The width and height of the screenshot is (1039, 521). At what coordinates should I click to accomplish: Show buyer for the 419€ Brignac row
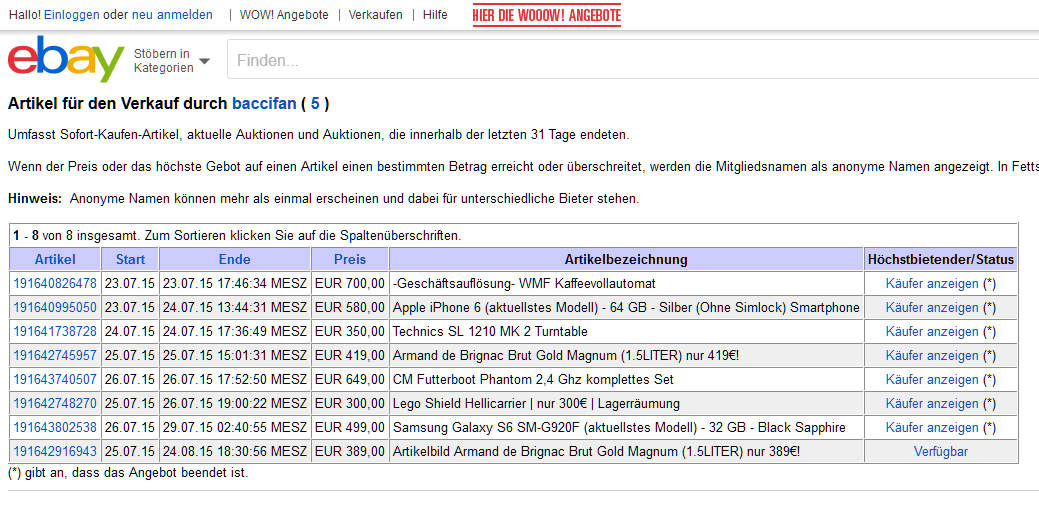point(932,355)
